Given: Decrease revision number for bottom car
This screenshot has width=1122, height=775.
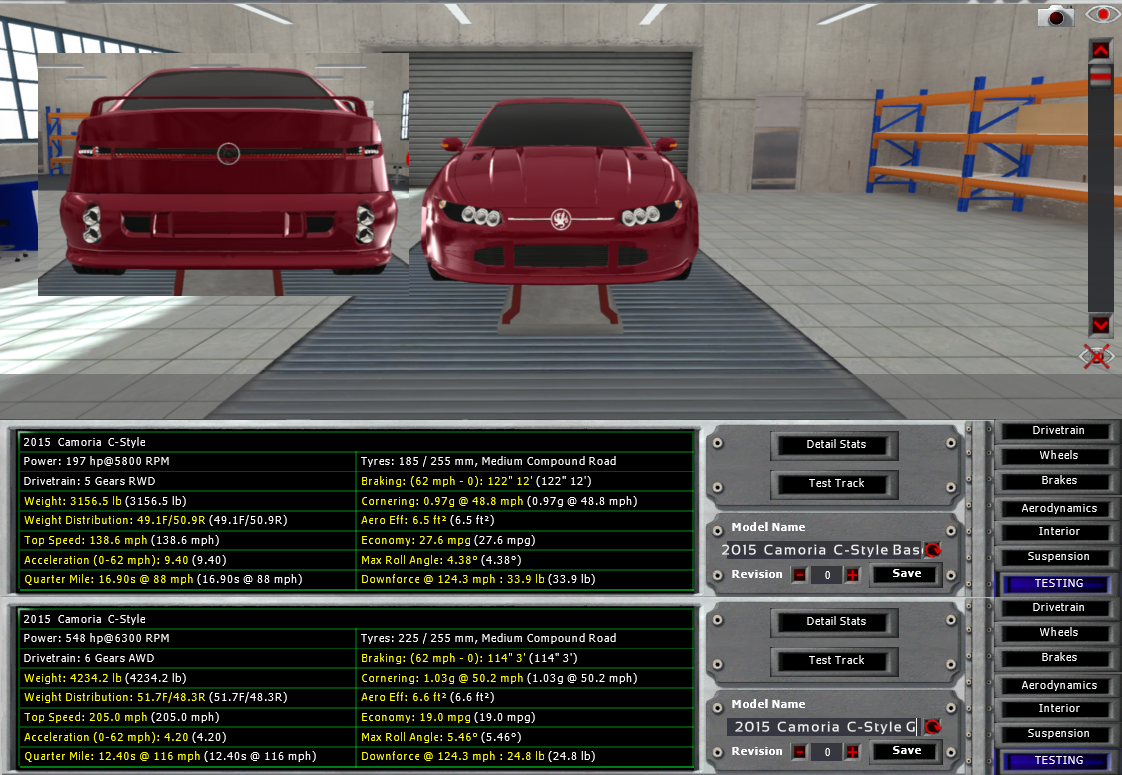Looking at the screenshot, I should pyautogui.click(x=799, y=752).
